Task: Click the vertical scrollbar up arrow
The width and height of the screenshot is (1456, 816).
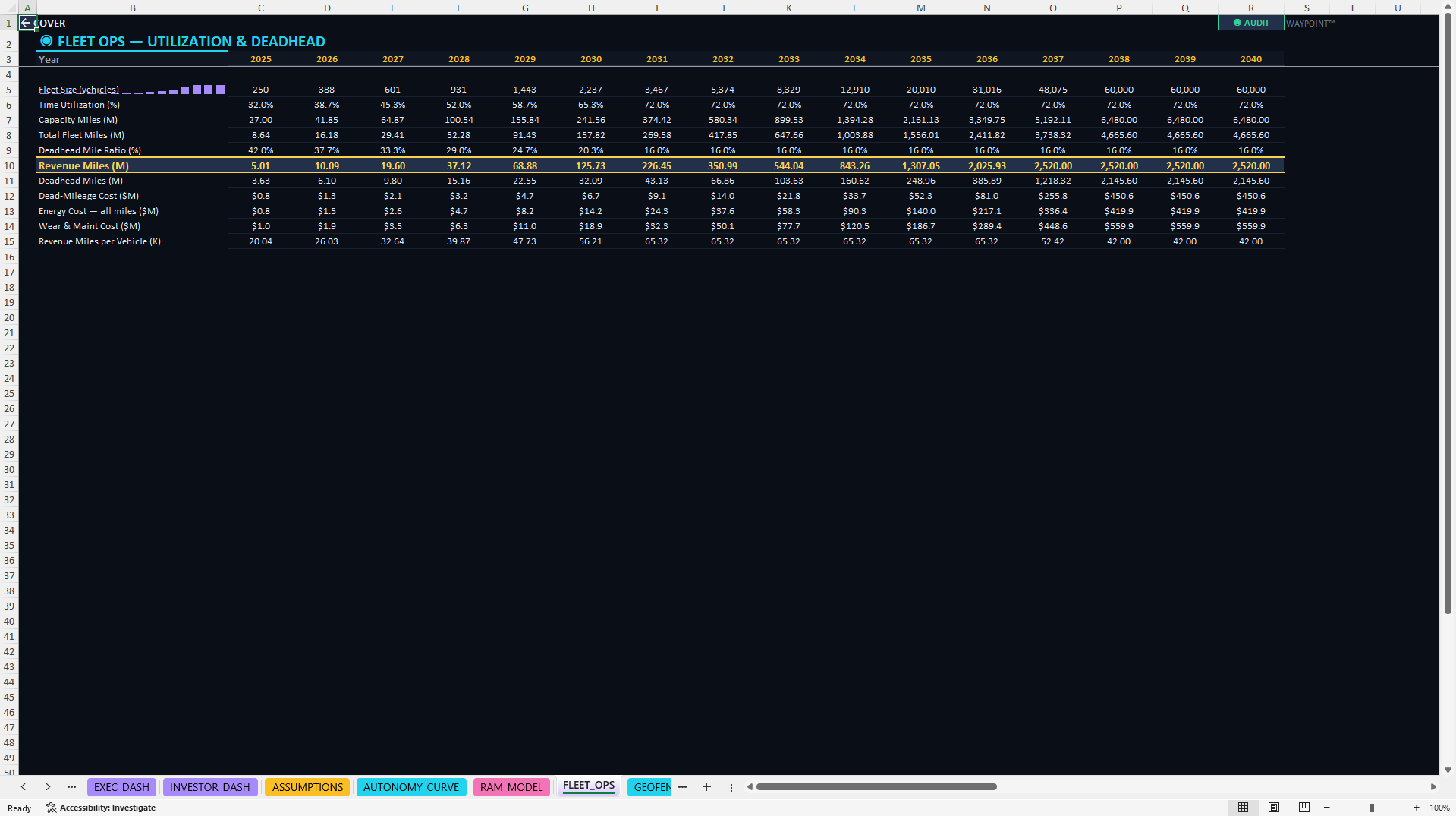Action: click(1448, 5)
